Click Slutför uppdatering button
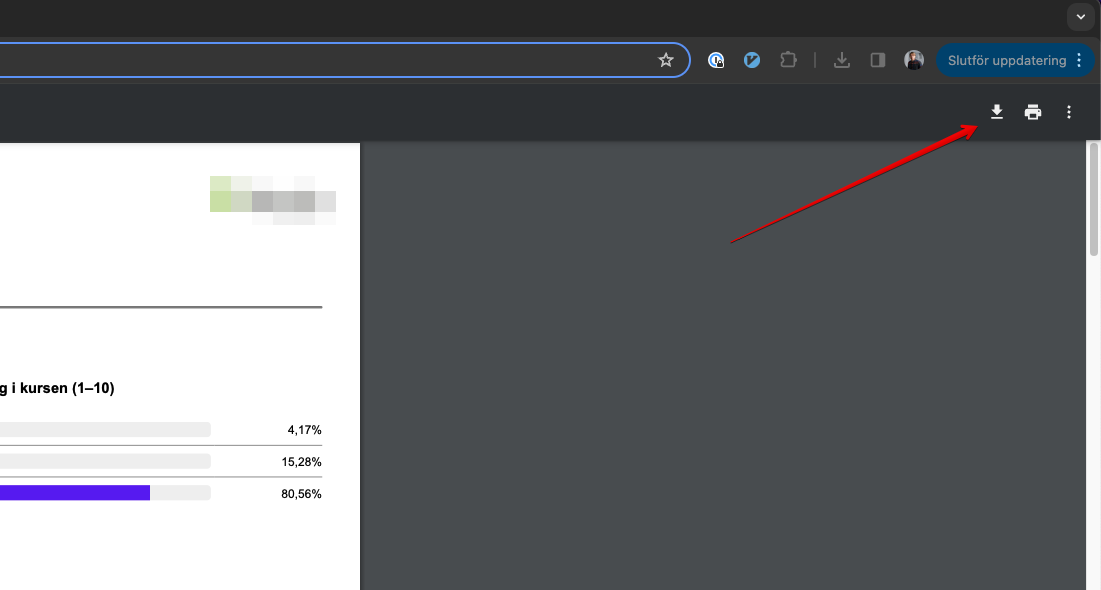Viewport: 1101px width, 590px height. click(x=1006, y=60)
